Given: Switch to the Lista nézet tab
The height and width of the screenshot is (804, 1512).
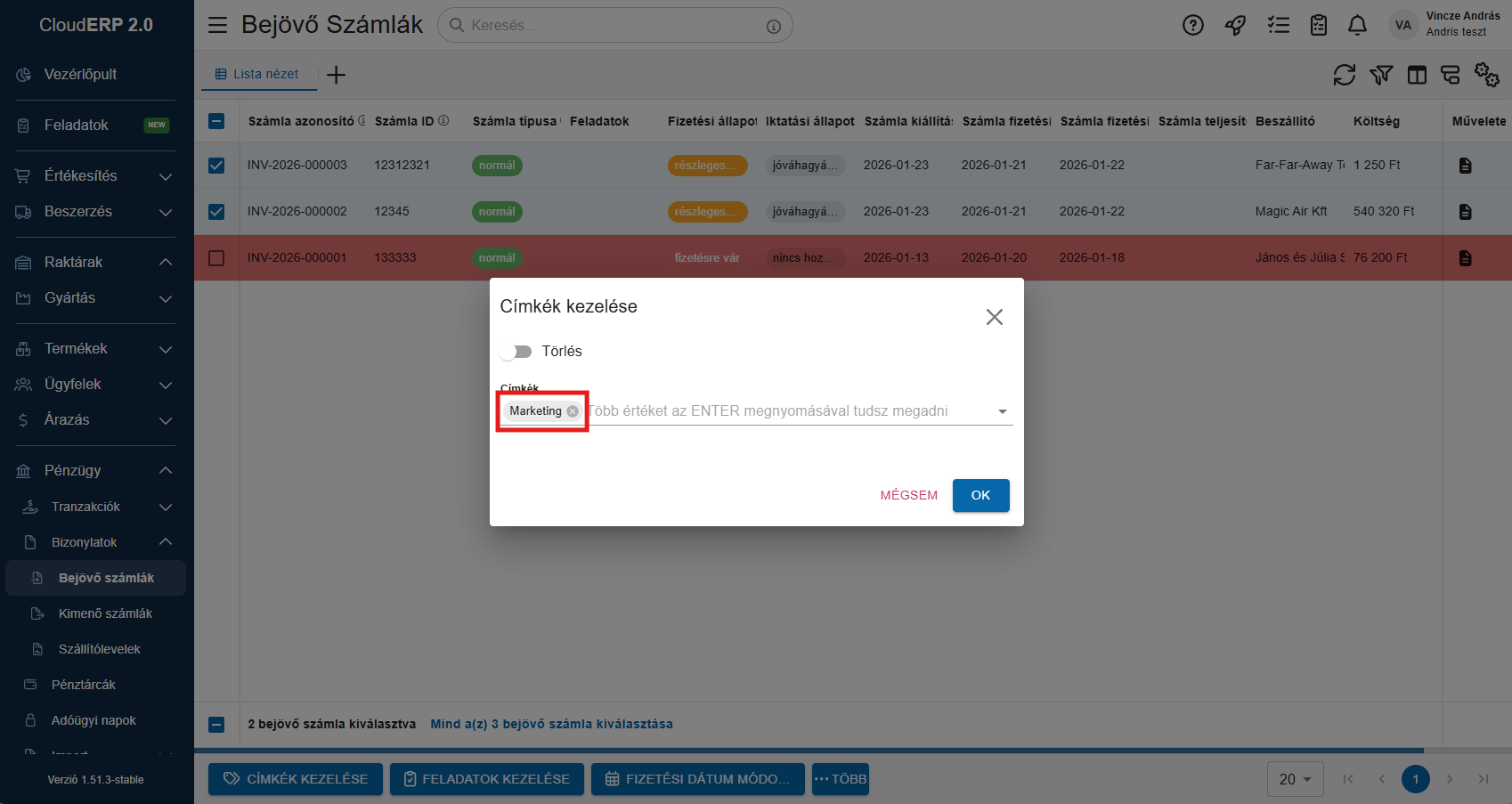Looking at the screenshot, I should [258, 74].
